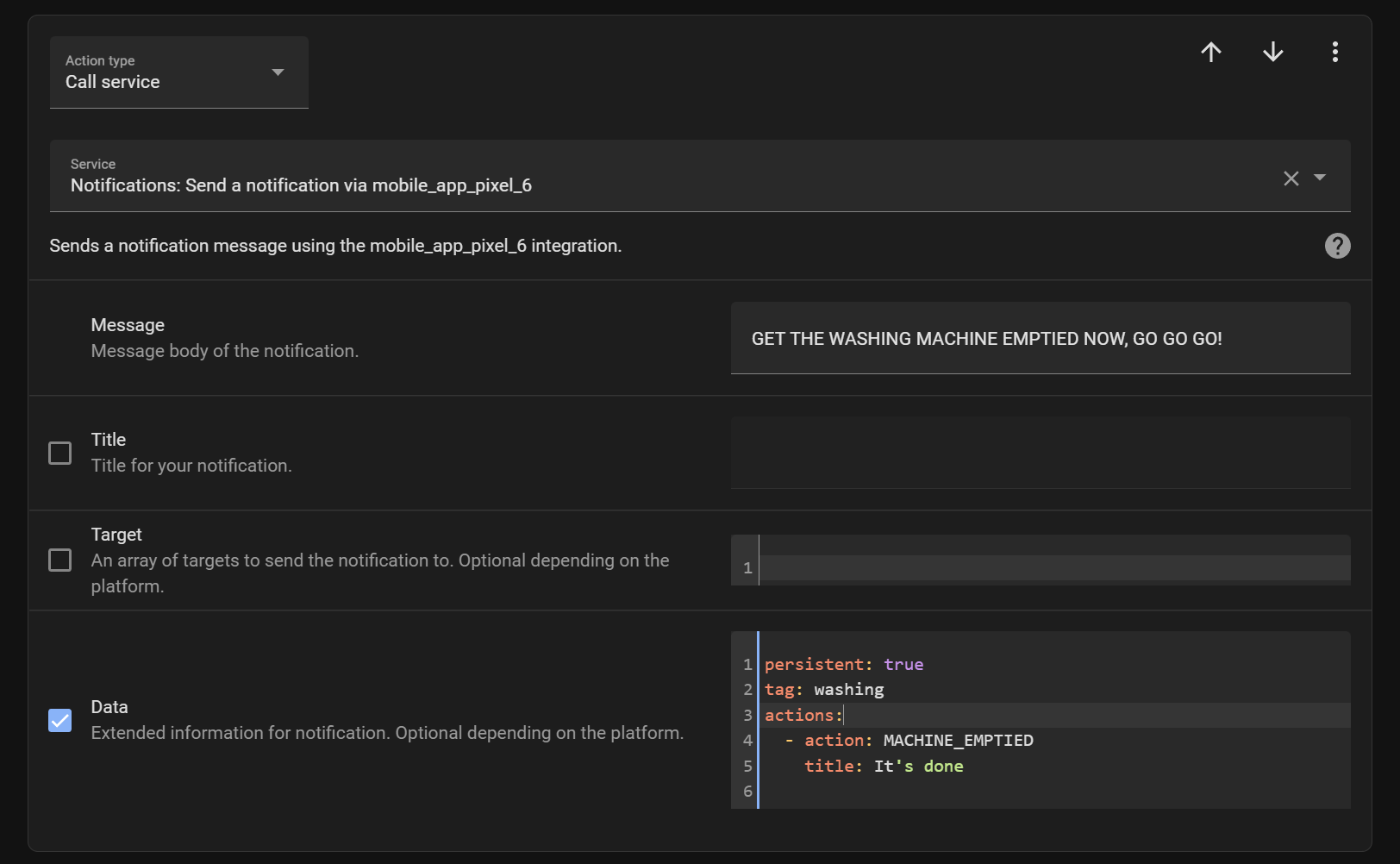Image resolution: width=1400 pixels, height=864 pixels.
Task: Enable the Title checkbox
Action: tap(60, 454)
